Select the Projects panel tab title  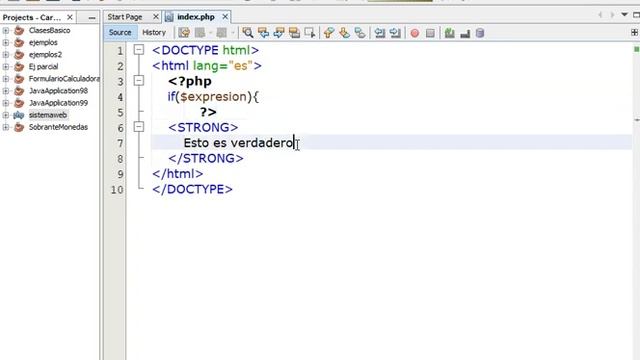pos(31,18)
